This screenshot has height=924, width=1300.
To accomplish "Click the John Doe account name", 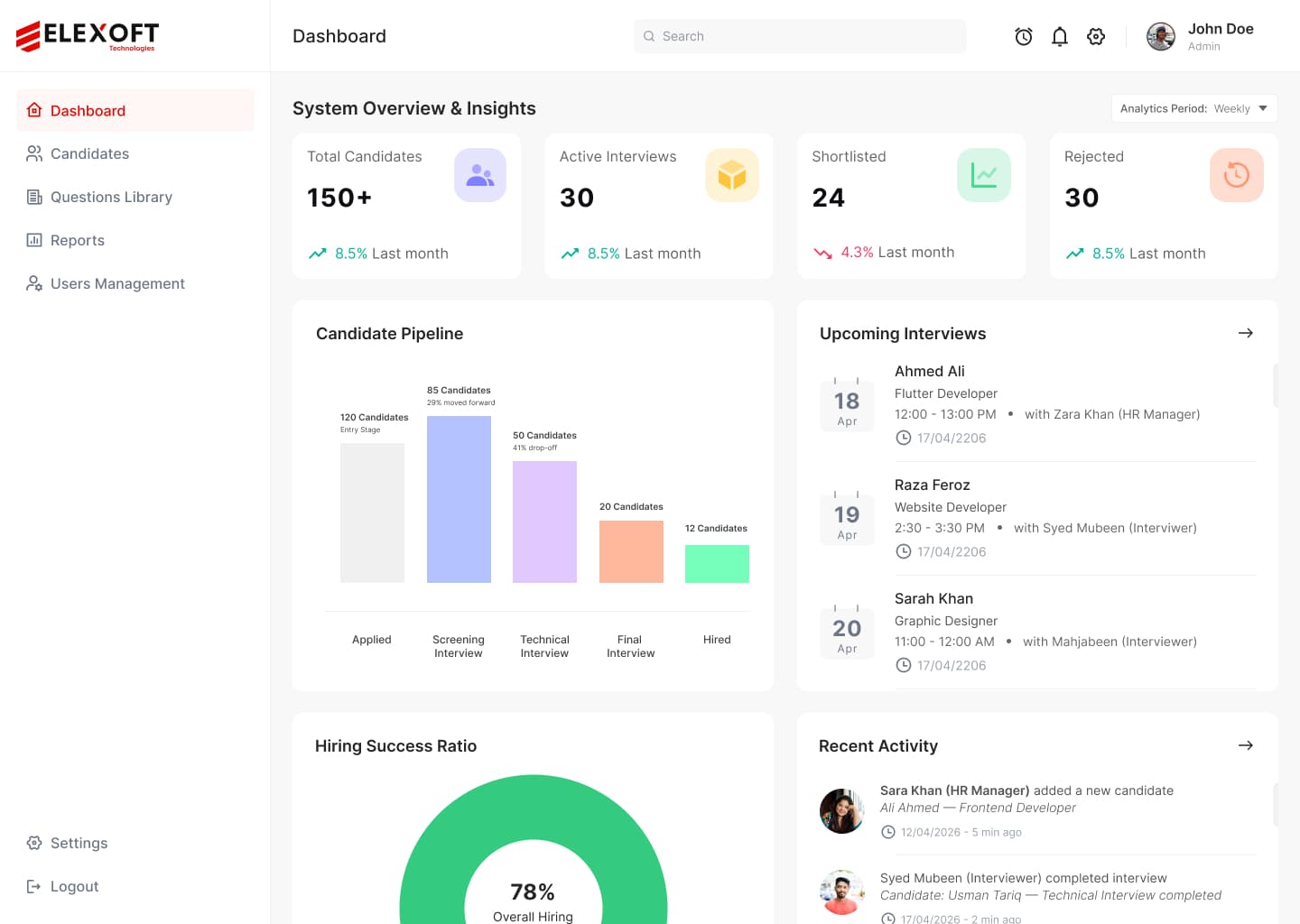I will (x=1221, y=29).
